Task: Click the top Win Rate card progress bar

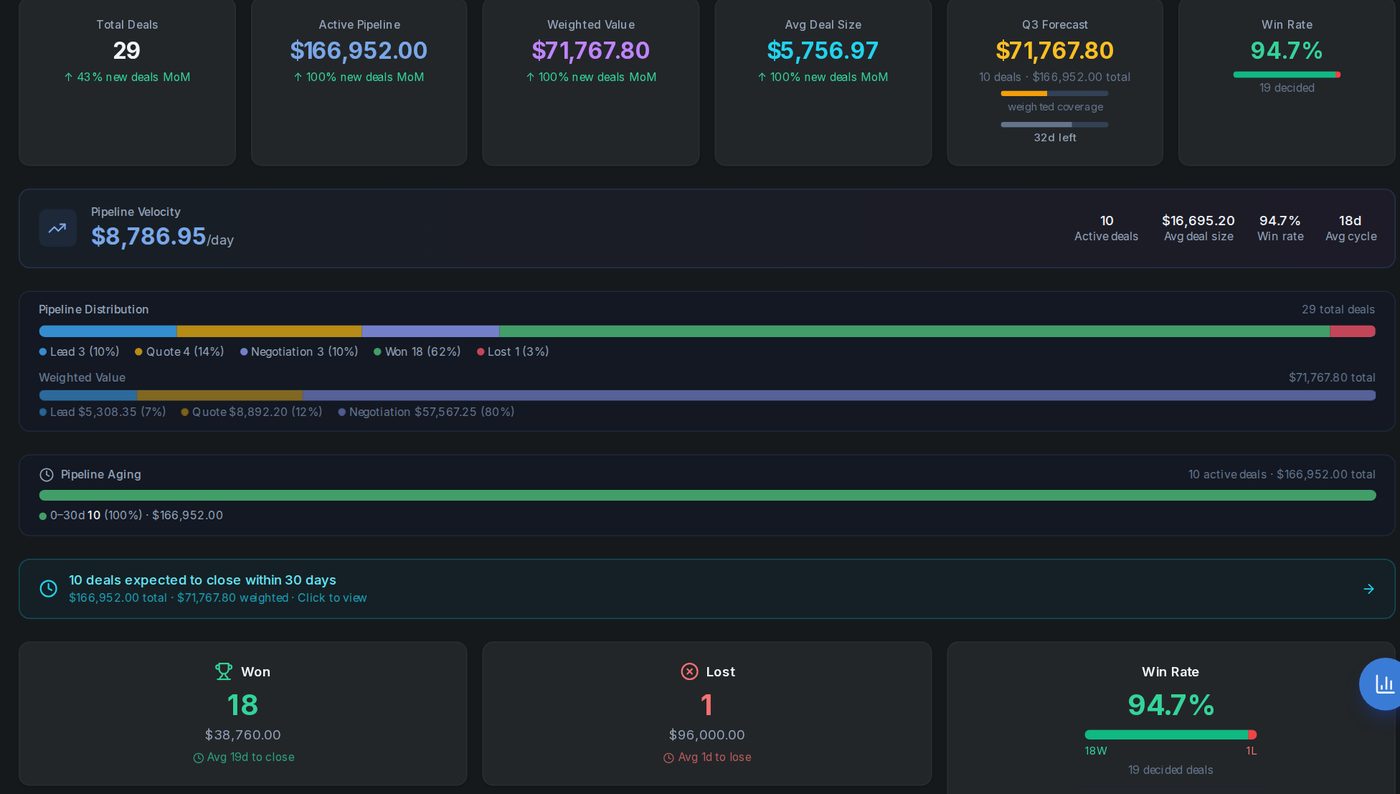Action: pyautogui.click(x=1287, y=74)
